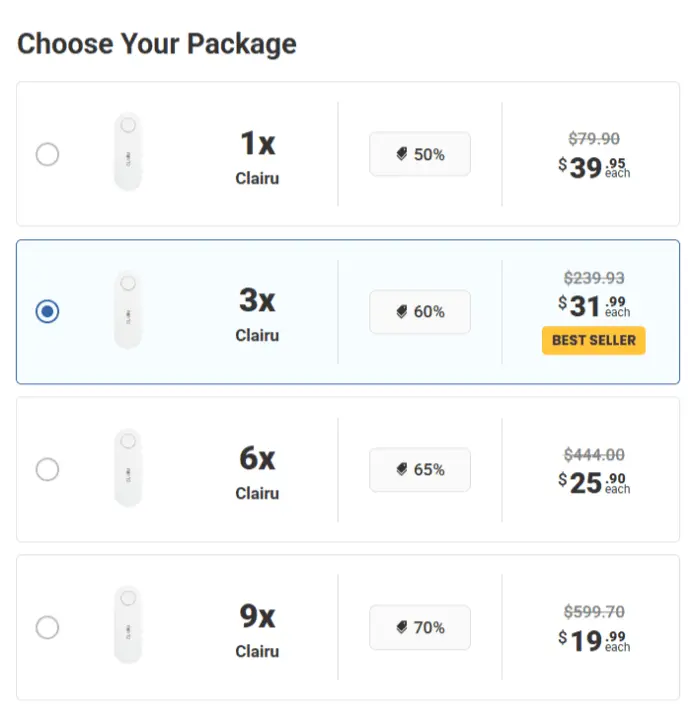Click the 3x package product image
Viewport: 695px width, 719px height.
[128, 310]
